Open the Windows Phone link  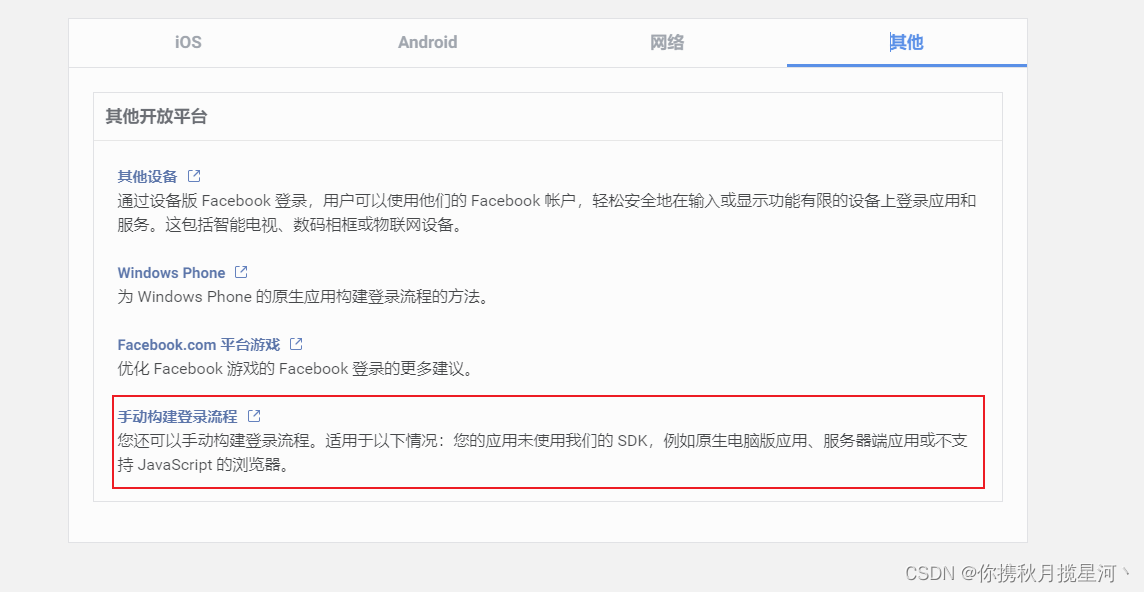[x=171, y=273]
